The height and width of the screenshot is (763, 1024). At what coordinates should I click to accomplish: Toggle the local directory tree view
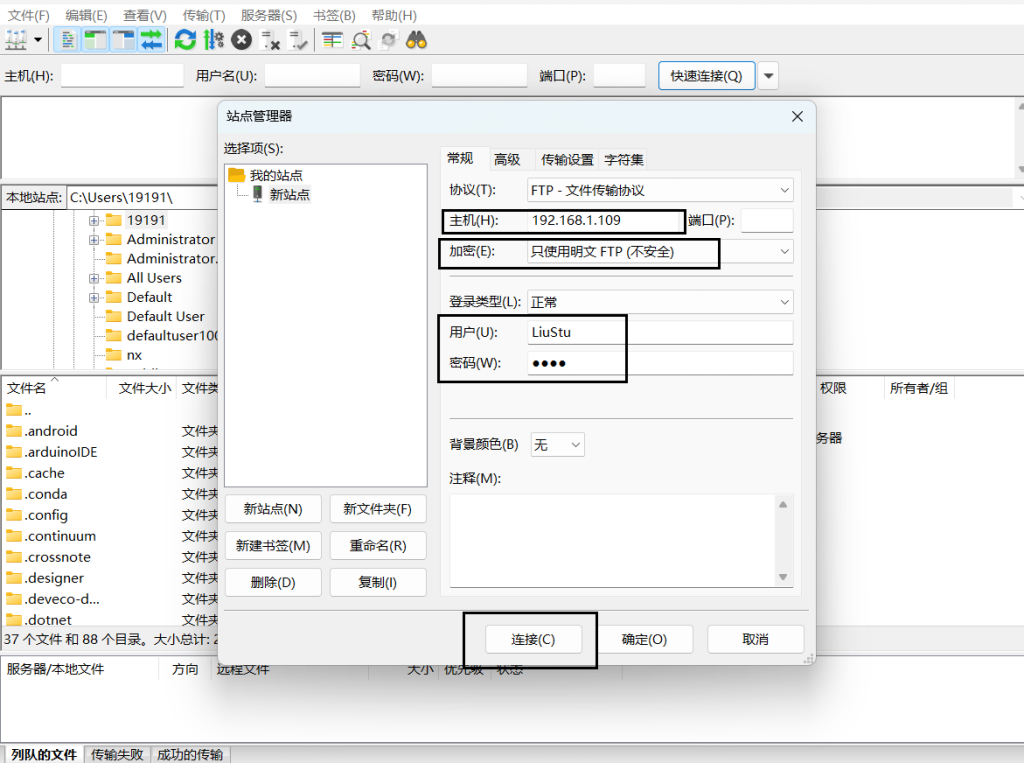[96, 39]
